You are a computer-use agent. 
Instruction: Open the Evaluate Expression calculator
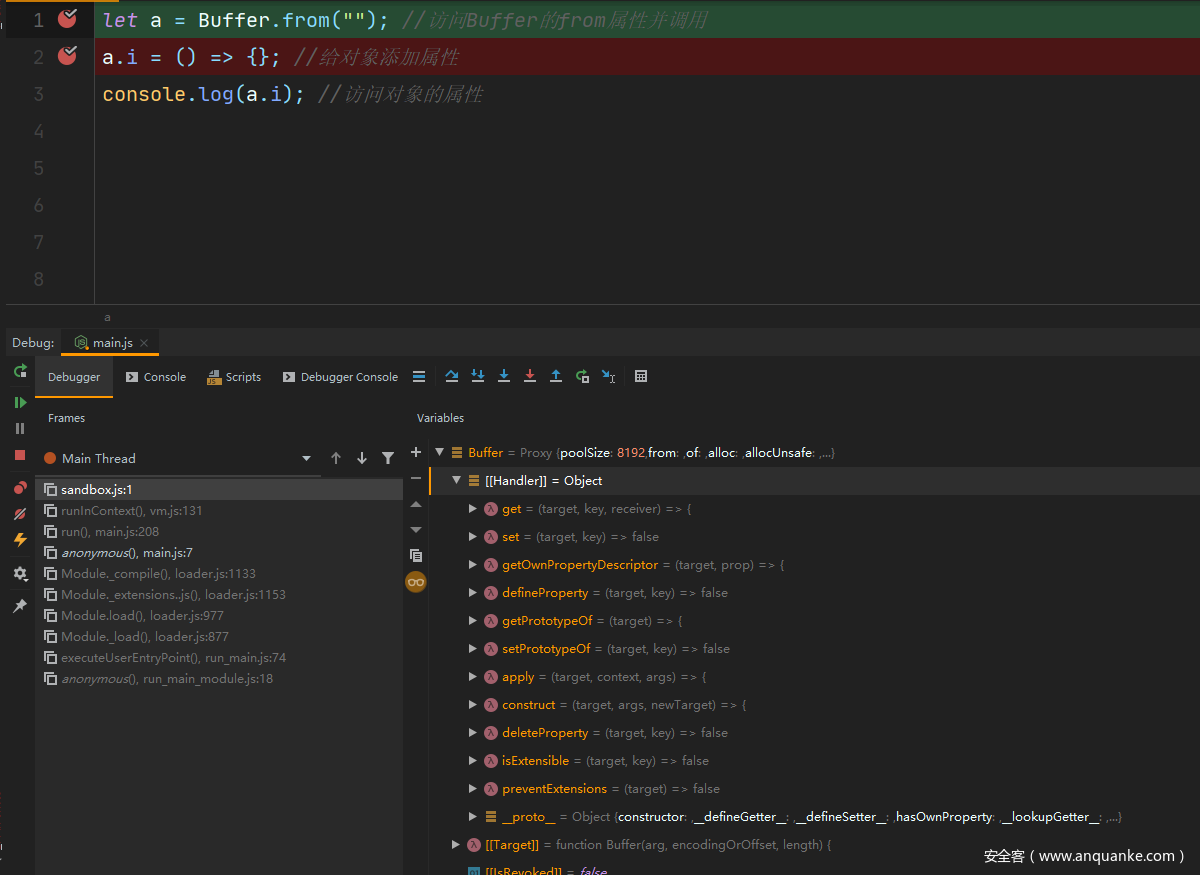(x=641, y=376)
